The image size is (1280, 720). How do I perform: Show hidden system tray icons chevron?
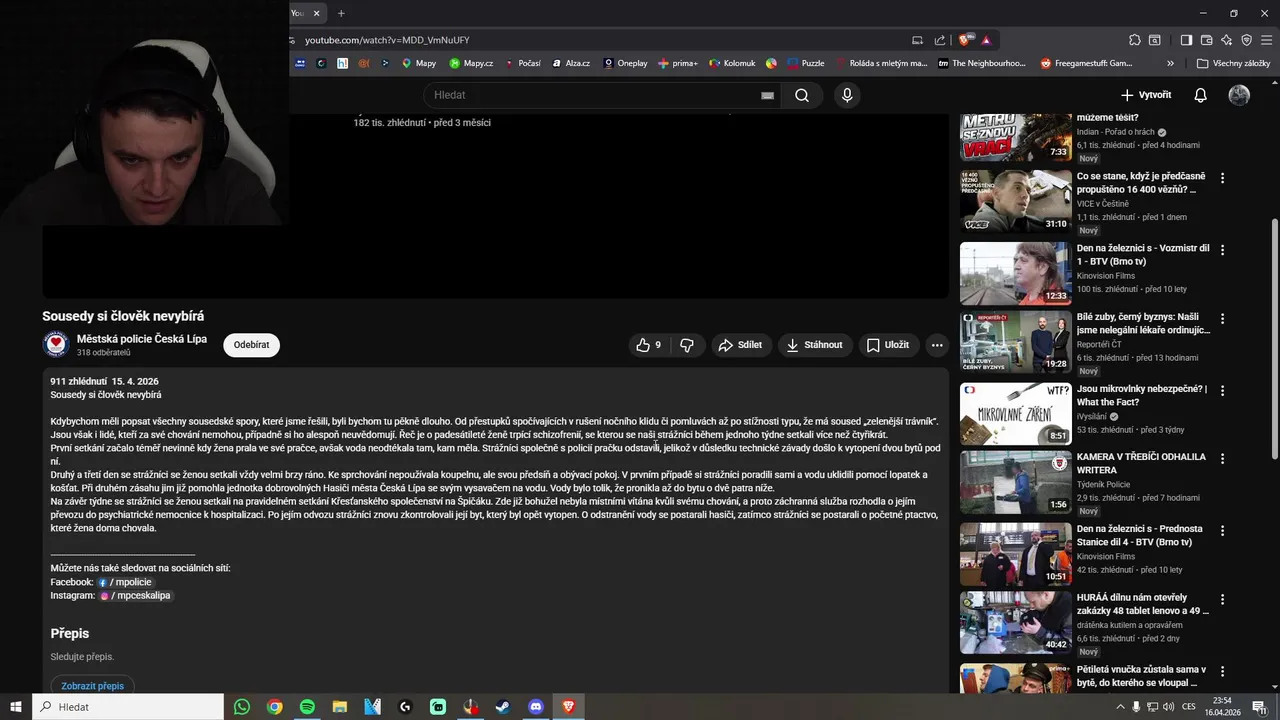point(1120,707)
